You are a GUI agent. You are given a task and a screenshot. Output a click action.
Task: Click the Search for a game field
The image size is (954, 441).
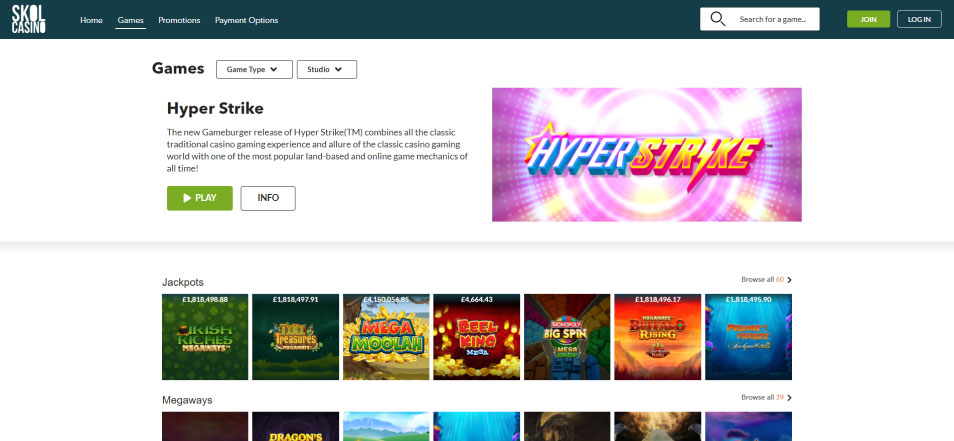pos(760,19)
